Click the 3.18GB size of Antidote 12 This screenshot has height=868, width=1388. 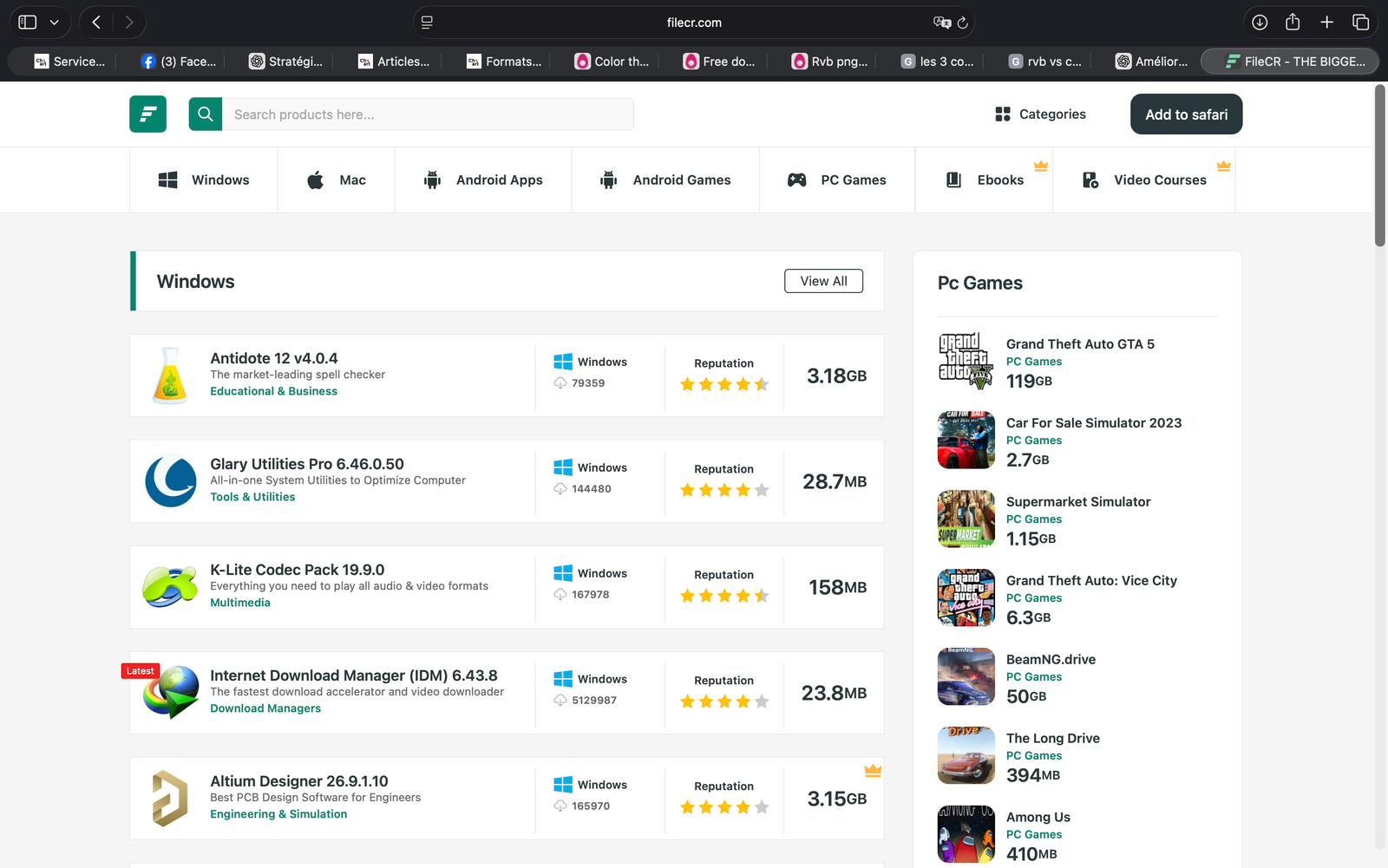pyautogui.click(x=836, y=375)
